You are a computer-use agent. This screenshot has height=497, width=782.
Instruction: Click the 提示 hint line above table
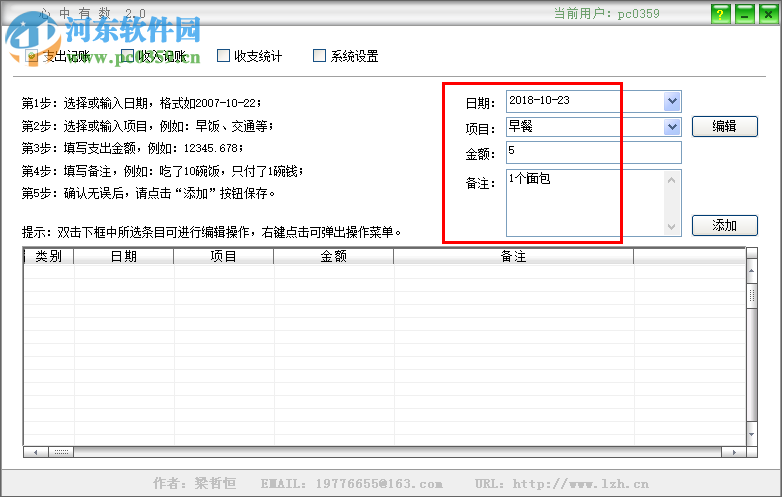tap(211, 232)
